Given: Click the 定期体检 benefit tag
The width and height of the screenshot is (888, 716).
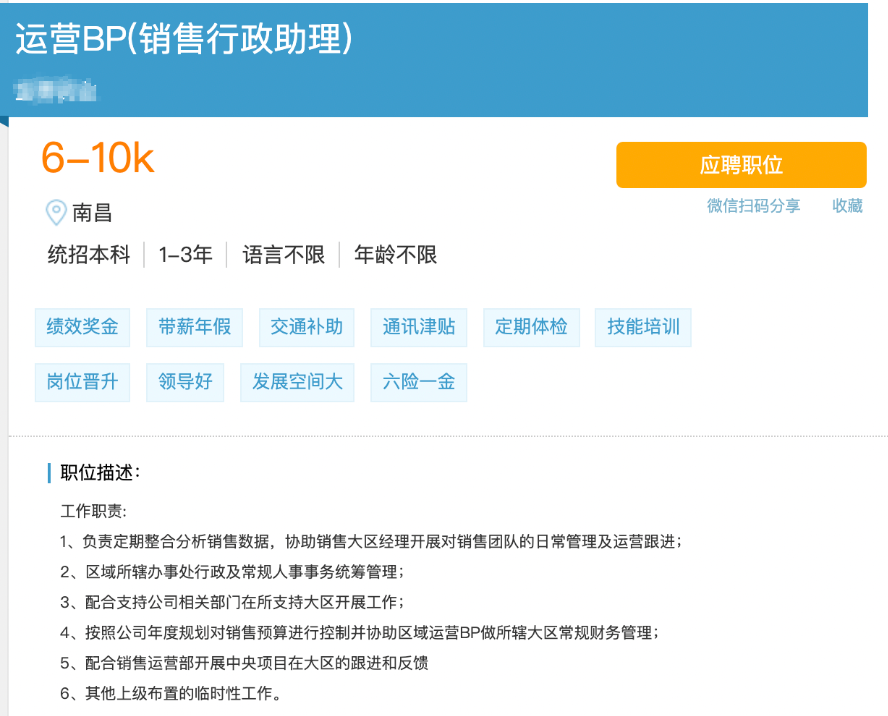Looking at the screenshot, I should pos(531,327).
